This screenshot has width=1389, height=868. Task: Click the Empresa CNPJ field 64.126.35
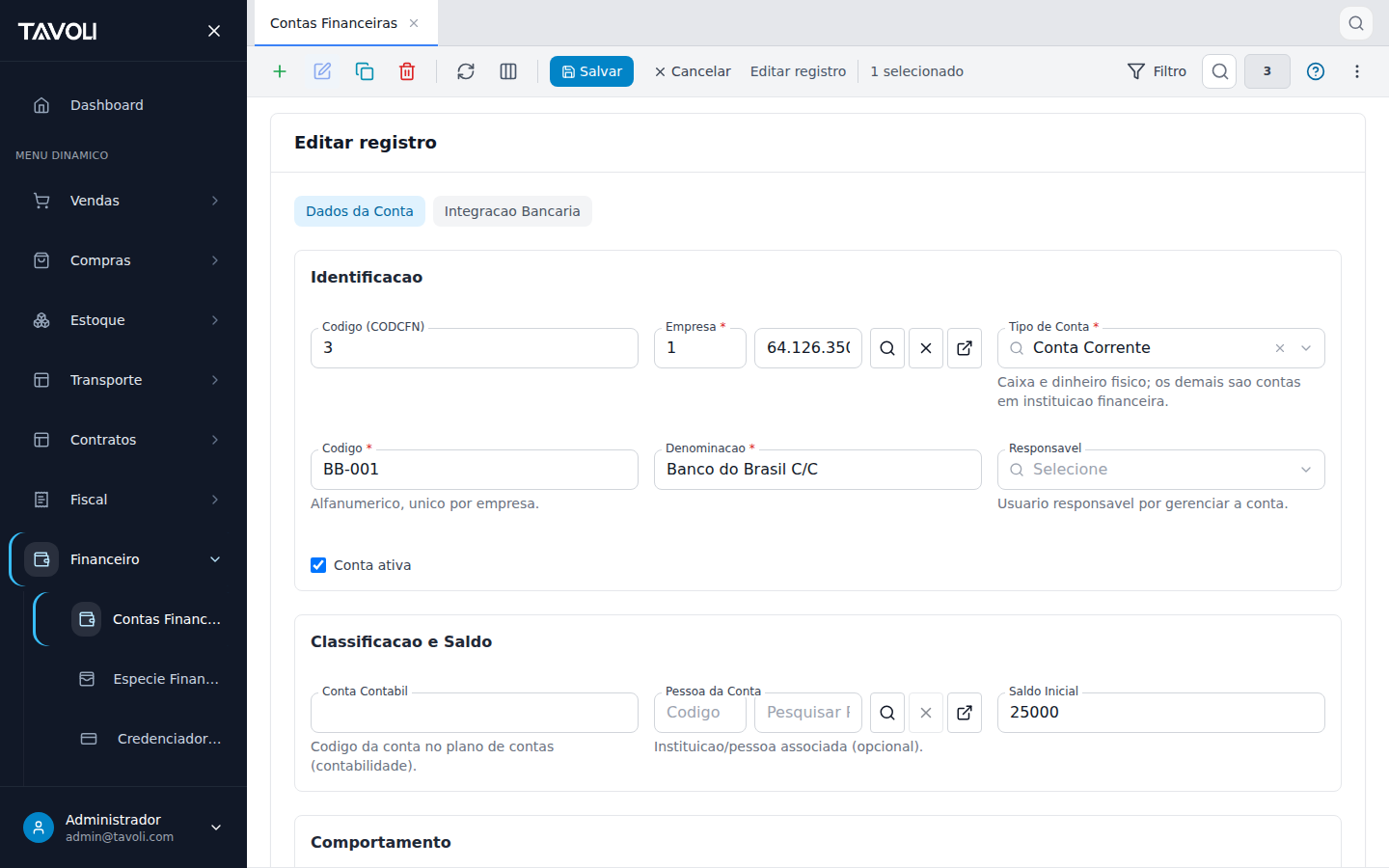808,348
